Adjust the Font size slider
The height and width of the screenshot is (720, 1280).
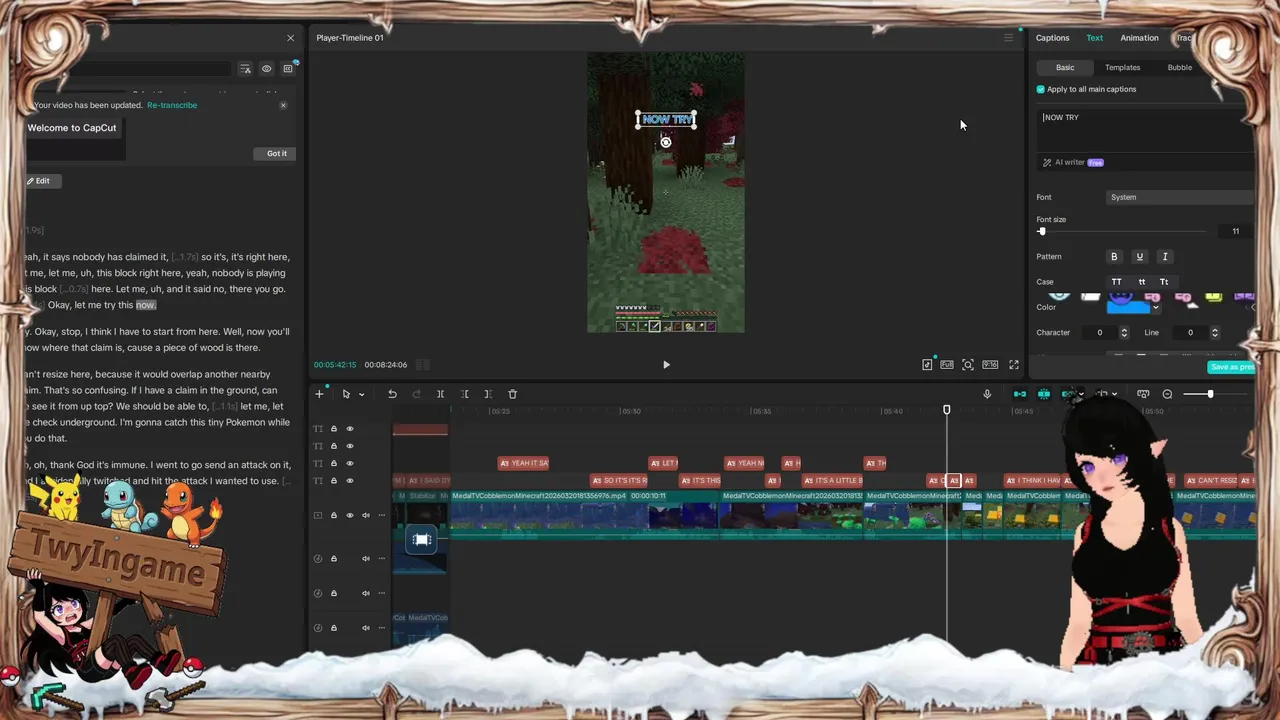(x=1042, y=231)
